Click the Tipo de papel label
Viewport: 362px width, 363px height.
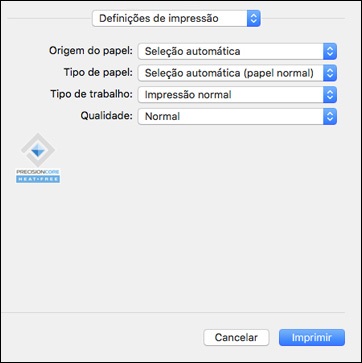coord(98,73)
